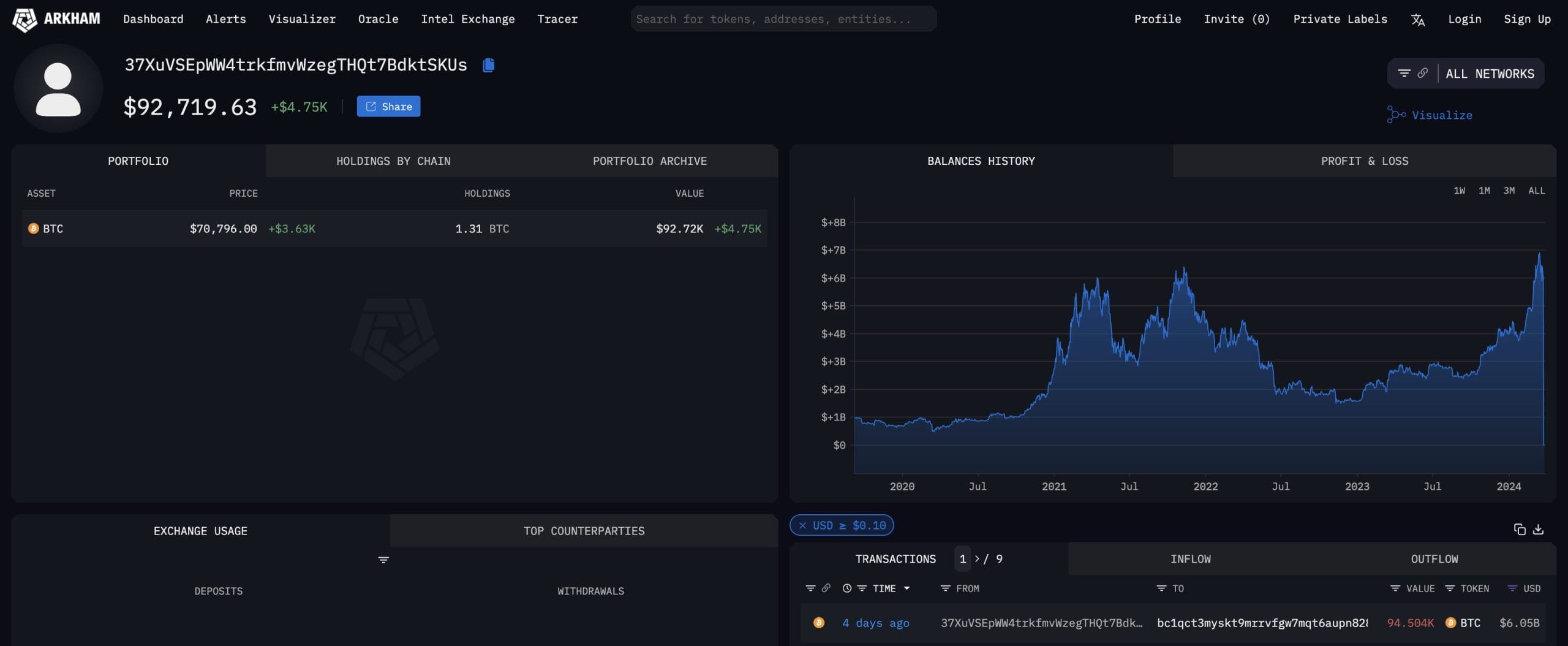This screenshot has height=646, width=1568.
Task: Advance to the next transactions page chevron
Action: [x=976, y=559]
